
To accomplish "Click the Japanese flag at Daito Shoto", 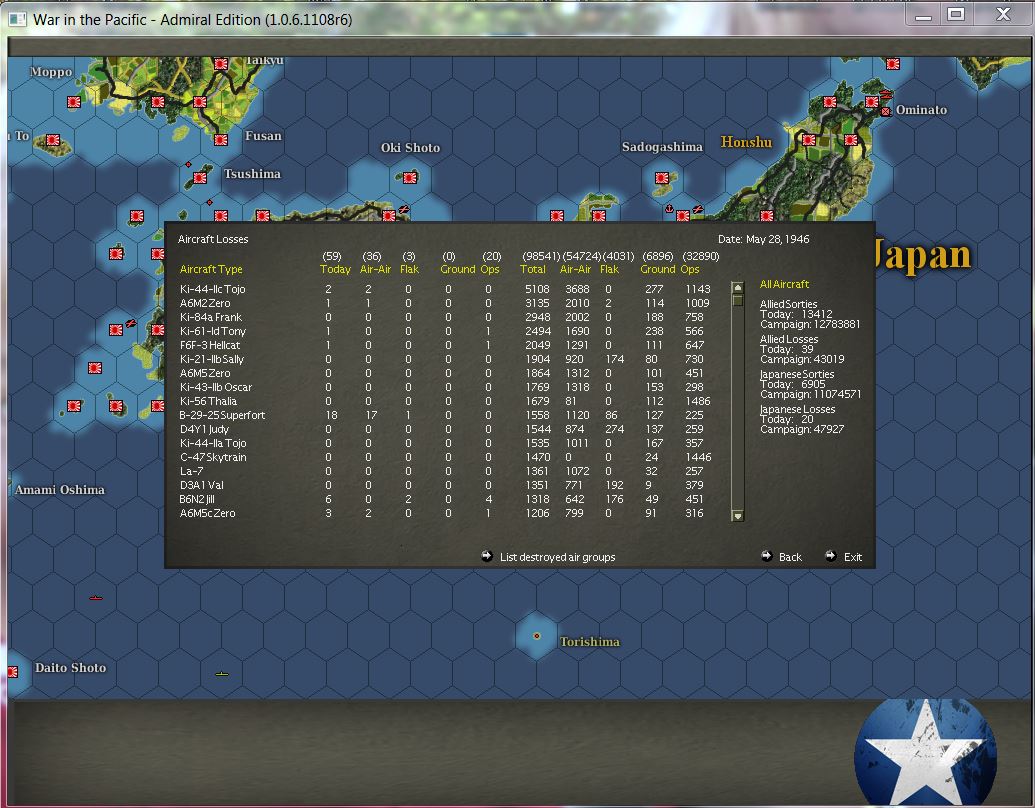I will pos(13,671).
